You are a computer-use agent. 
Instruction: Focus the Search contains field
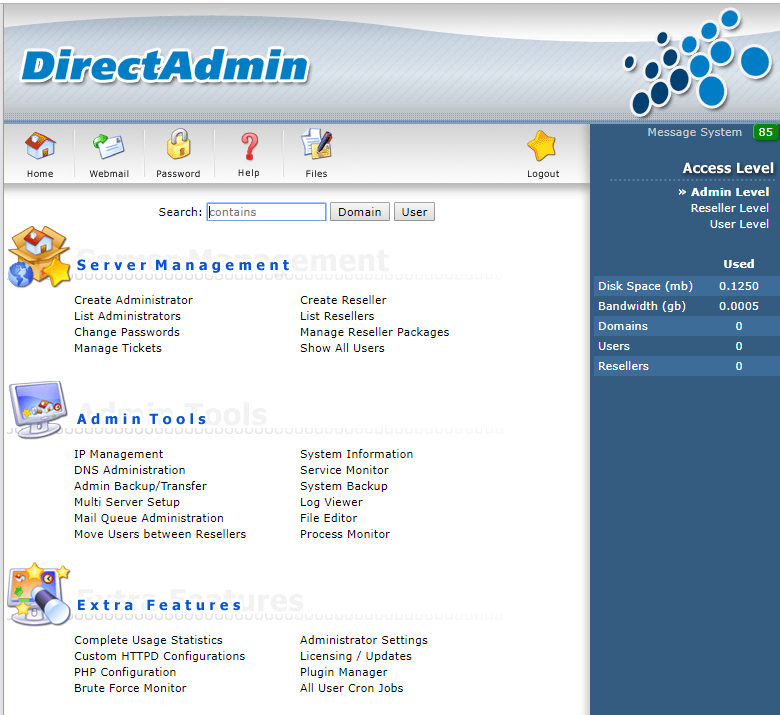pos(266,212)
